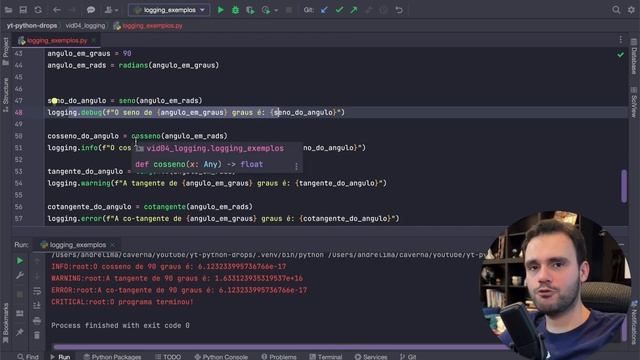
Task: Commit changes with the green checkmark
Action: [339, 10]
